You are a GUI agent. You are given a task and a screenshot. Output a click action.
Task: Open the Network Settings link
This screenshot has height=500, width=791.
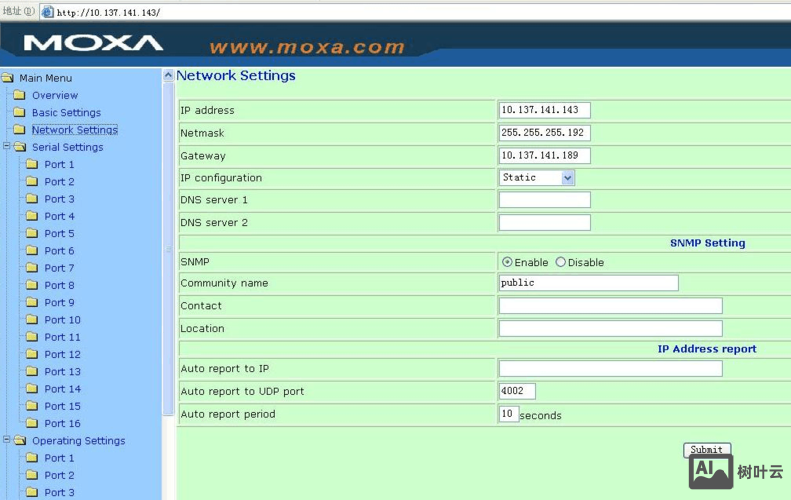75,130
